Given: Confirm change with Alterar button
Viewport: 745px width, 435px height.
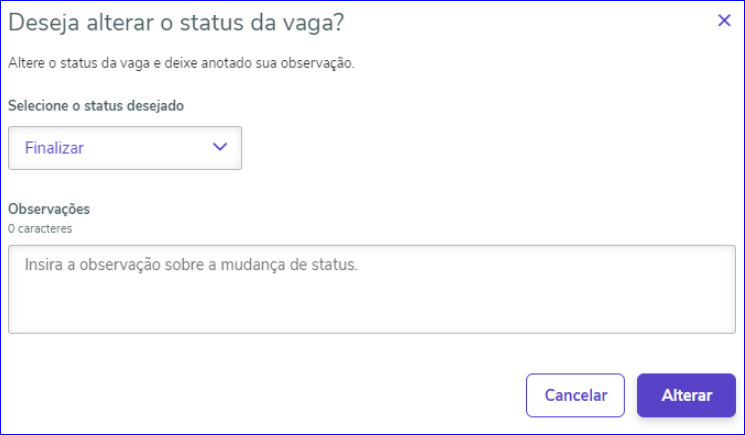Looking at the screenshot, I should [686, 395].
